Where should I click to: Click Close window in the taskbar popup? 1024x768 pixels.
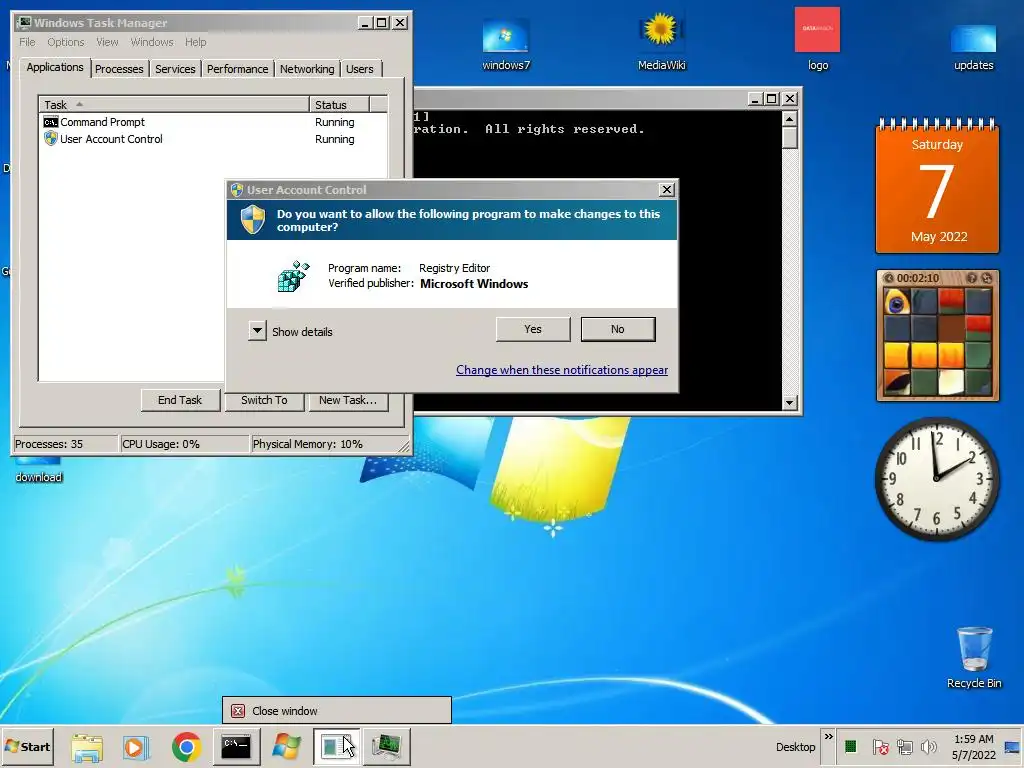click(x=336, y=711)
